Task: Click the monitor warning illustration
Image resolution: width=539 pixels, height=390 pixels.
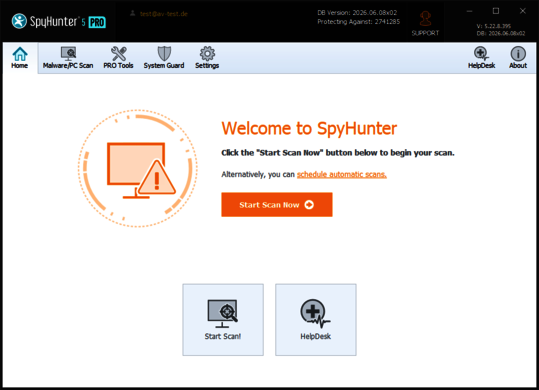Action: [138, 168]
